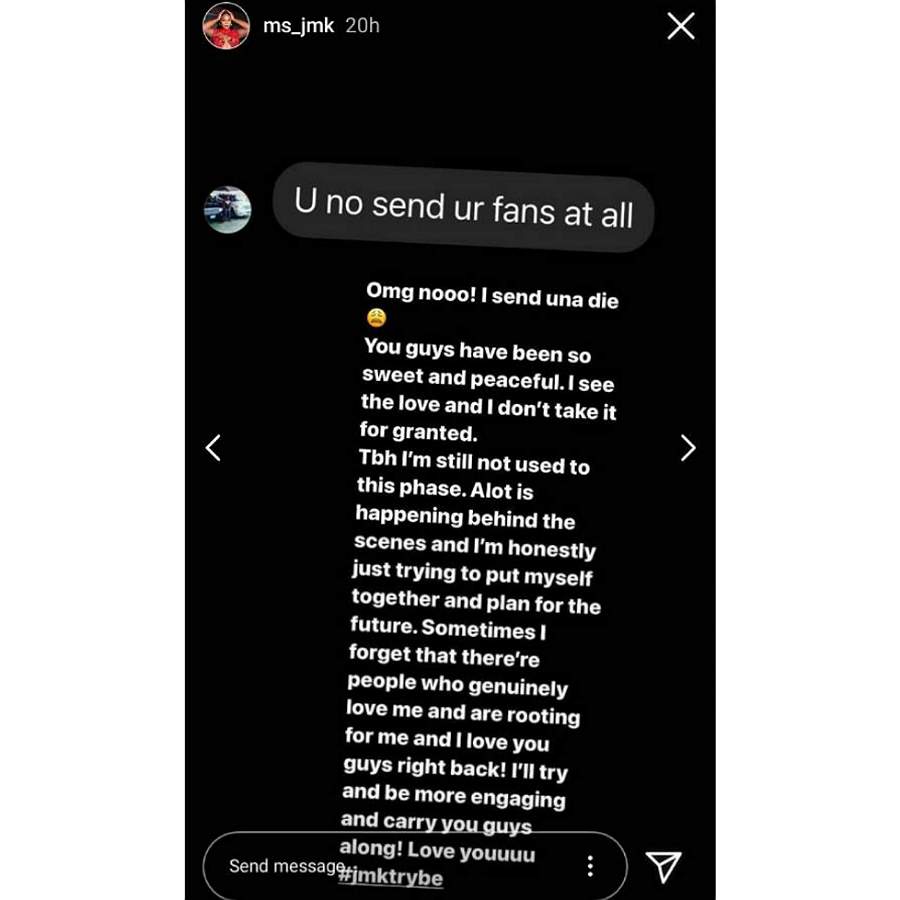Open ms_jmk profile picture avatar
The height and width of the screenshot is (900, 900).
click(226, 26)
